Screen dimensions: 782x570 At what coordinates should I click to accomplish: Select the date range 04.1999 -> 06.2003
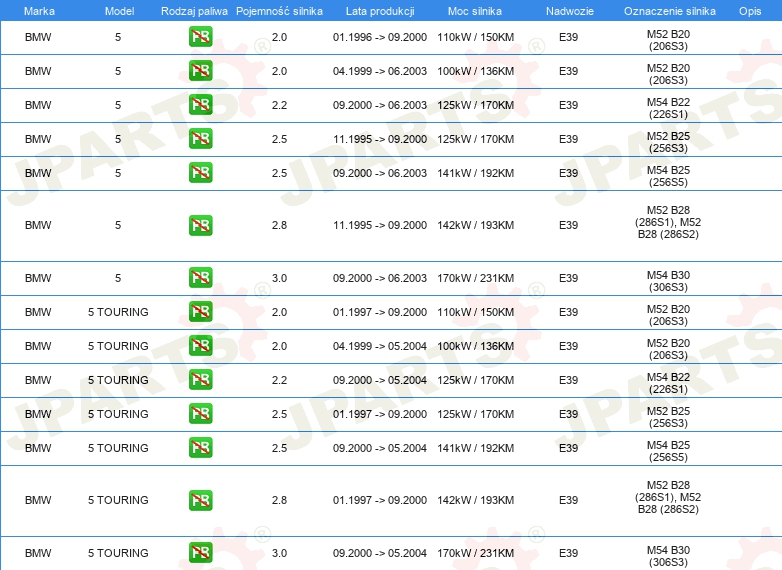pyautogui.click(x=380, y=71)
